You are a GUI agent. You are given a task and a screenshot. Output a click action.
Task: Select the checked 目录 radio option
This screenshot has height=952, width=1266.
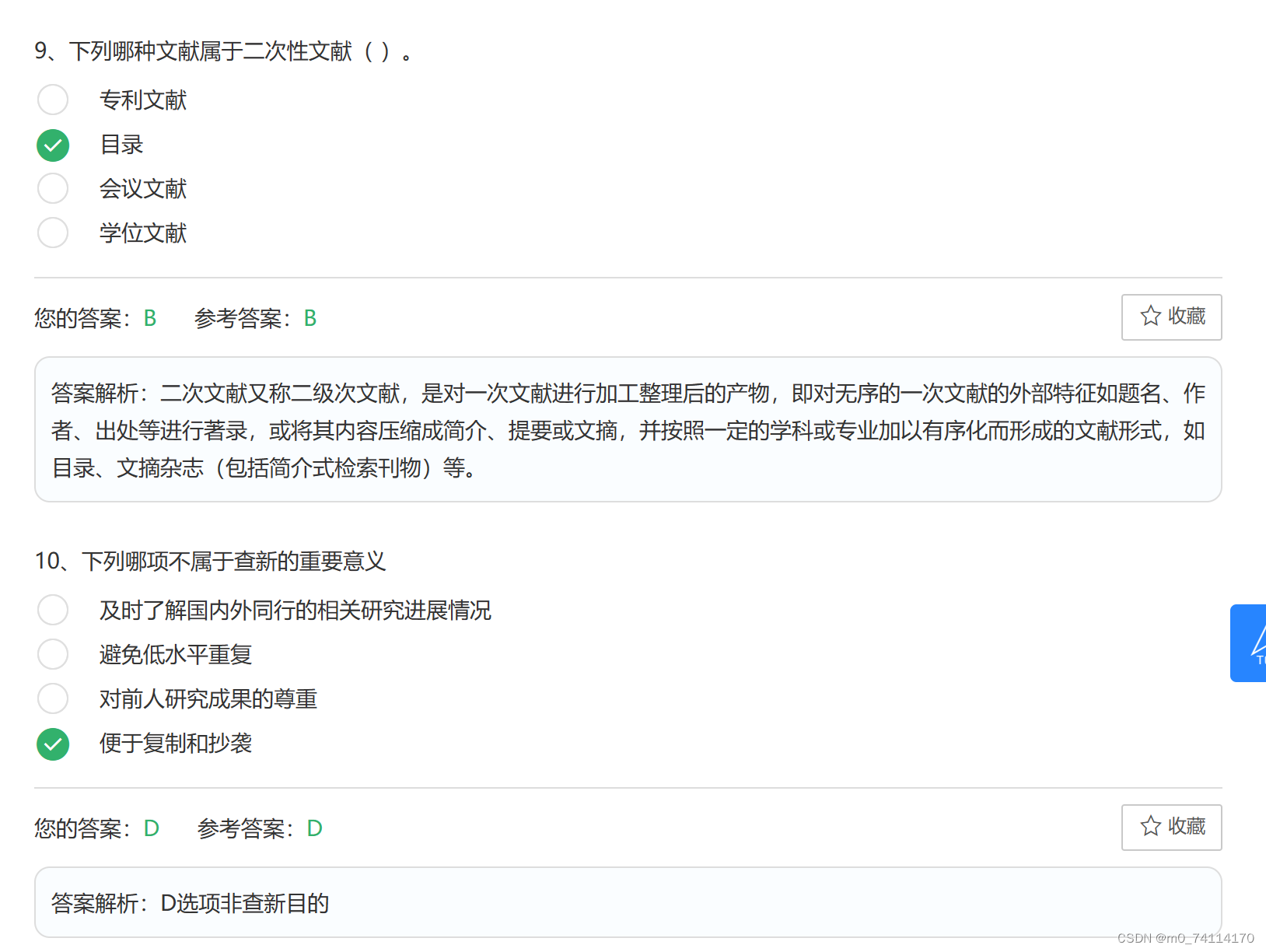pos(53,145)
